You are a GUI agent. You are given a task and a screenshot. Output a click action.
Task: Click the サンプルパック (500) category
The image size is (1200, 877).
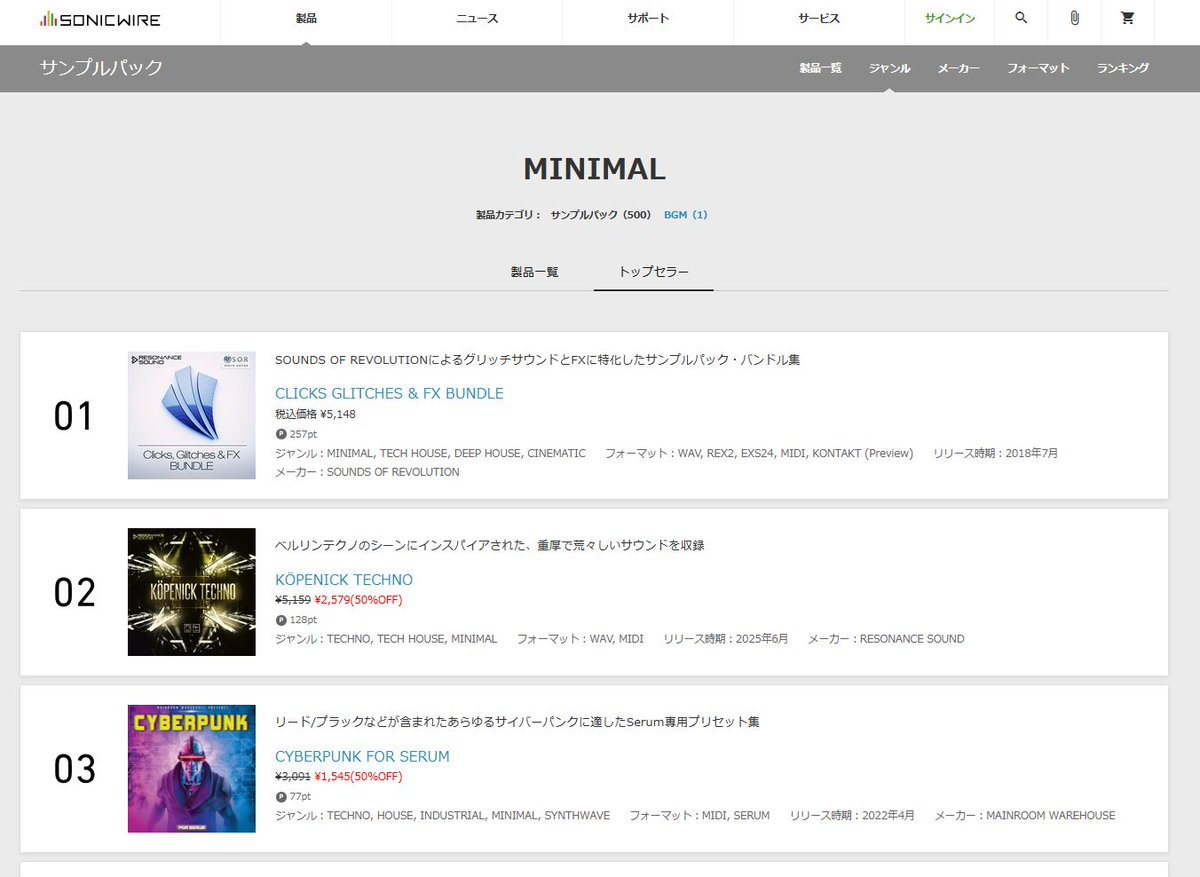pos(601,215)
